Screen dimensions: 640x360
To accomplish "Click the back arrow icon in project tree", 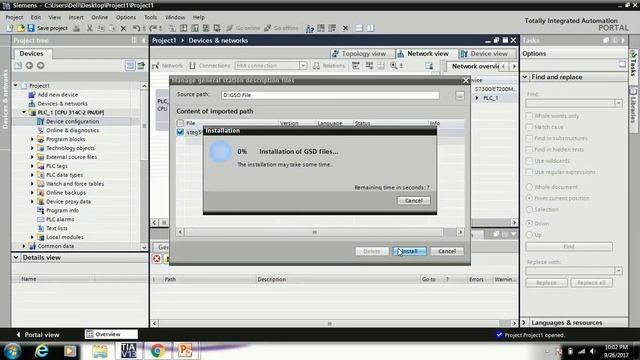I will point(29,65).
